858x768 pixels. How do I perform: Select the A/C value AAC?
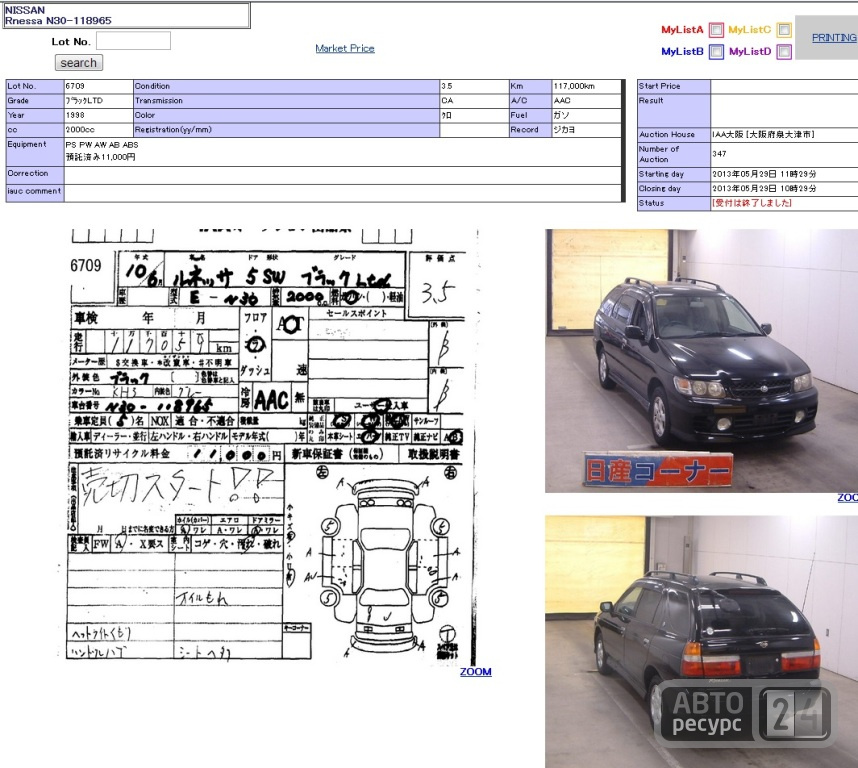pos(562,101)
